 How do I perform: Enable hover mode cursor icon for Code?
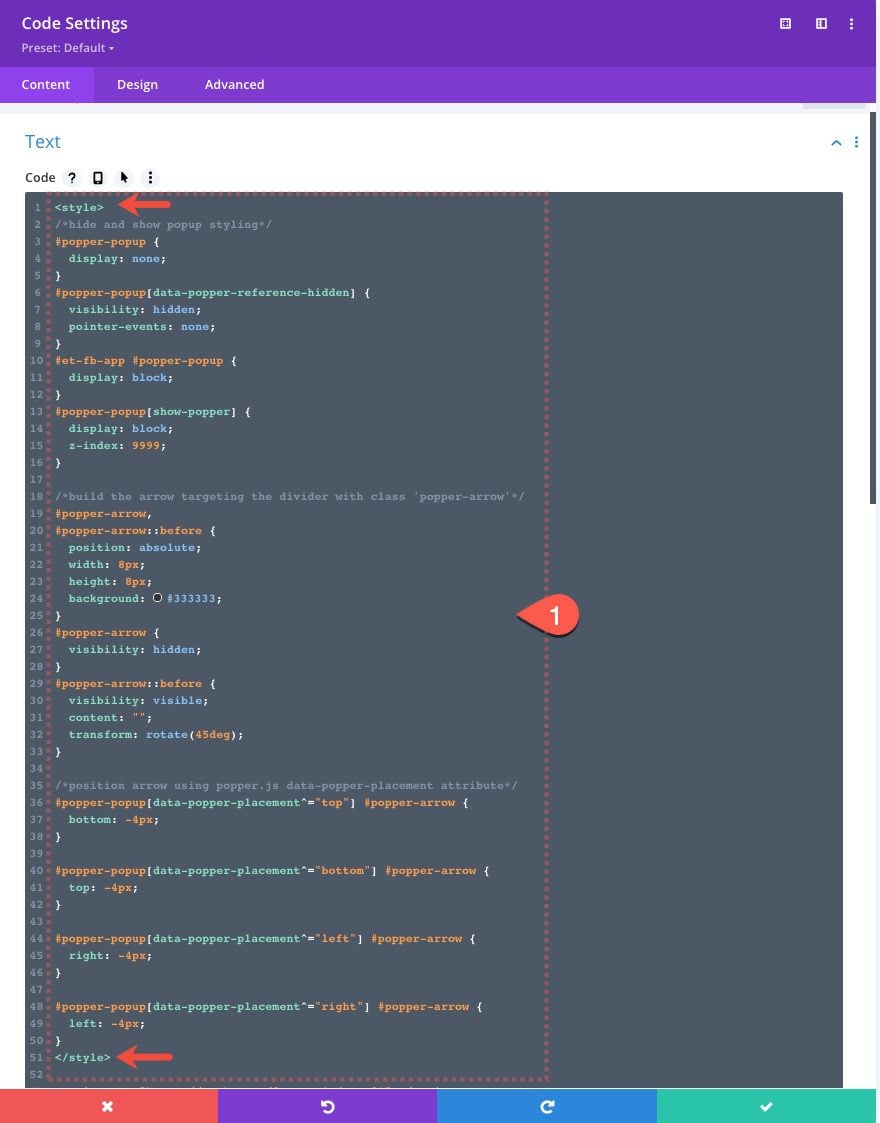click(124, 178)
